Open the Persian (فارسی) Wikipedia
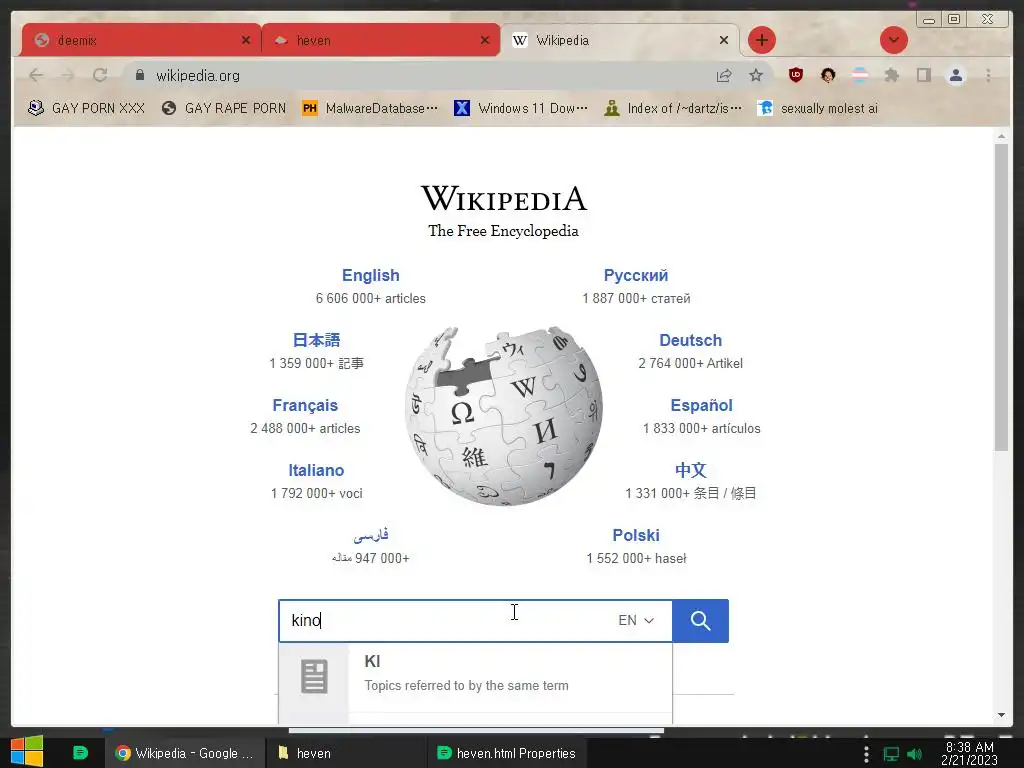Viewport: 1024px width, 768px height. pos(370,535)
